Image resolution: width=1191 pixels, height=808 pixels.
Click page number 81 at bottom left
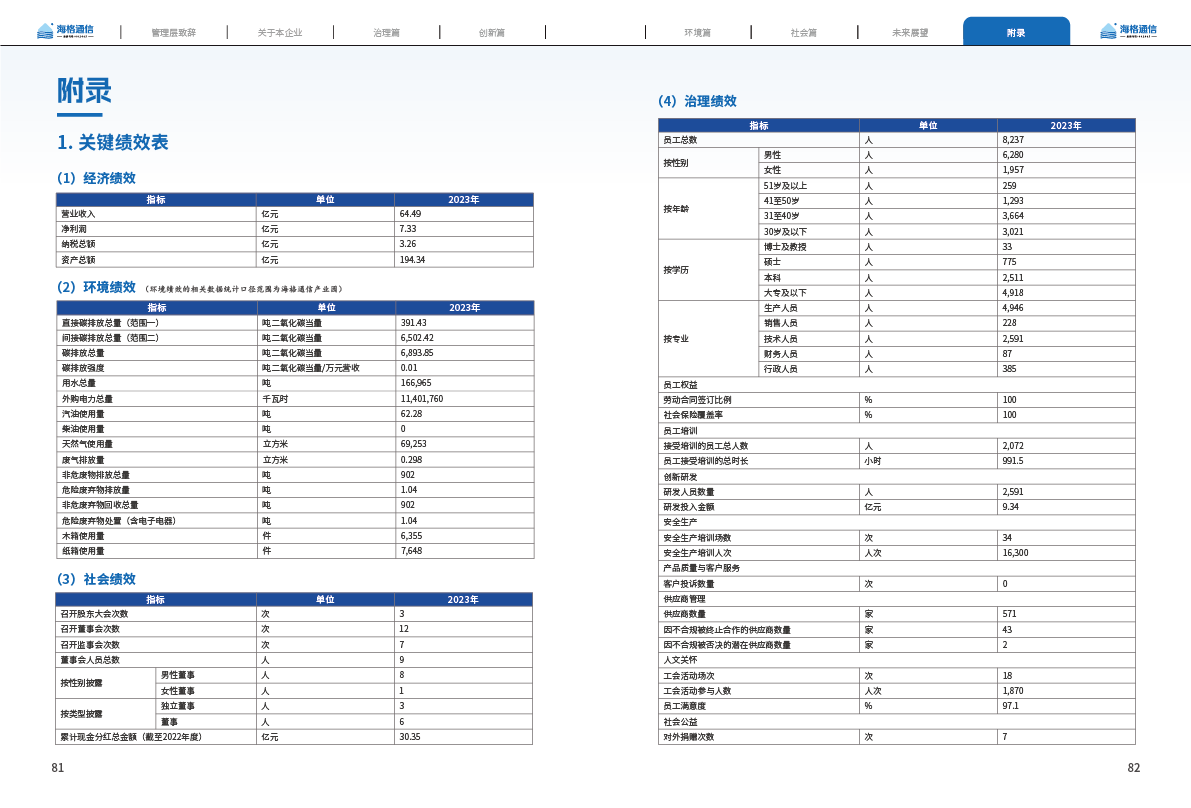pos(57,768)
